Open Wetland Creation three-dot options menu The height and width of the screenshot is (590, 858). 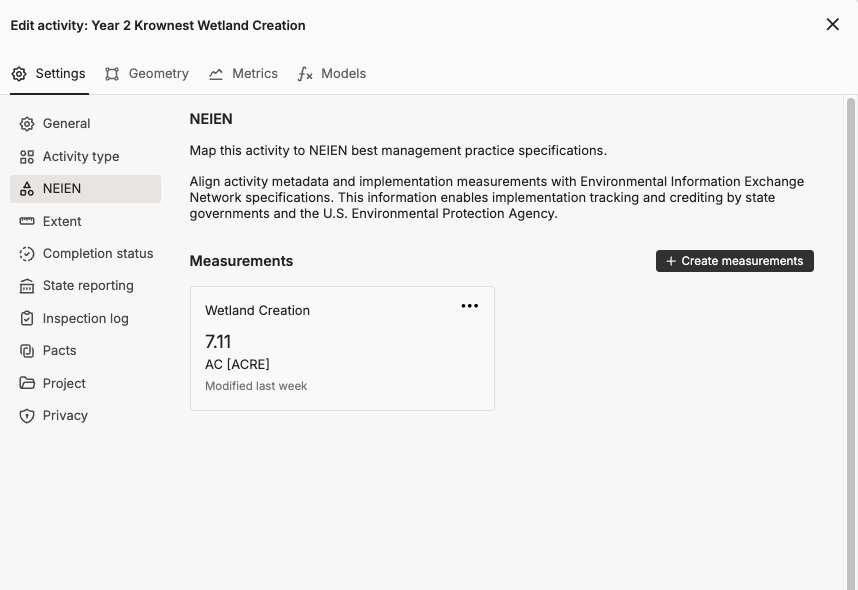(469, 306)
